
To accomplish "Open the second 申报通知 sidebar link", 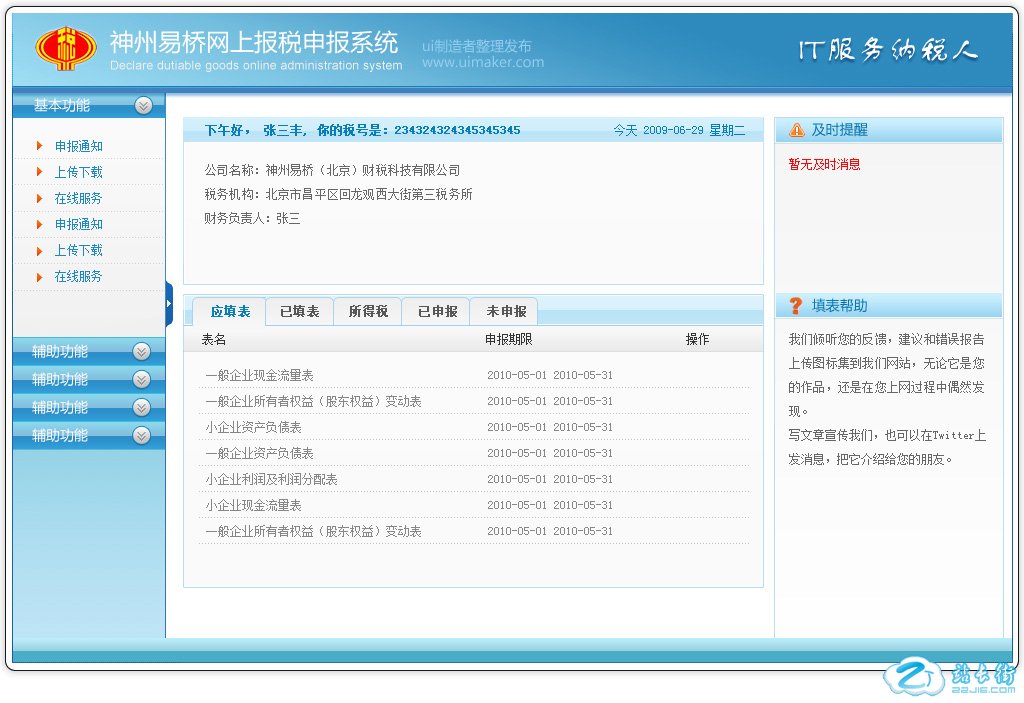I will [x=78, y=224].
